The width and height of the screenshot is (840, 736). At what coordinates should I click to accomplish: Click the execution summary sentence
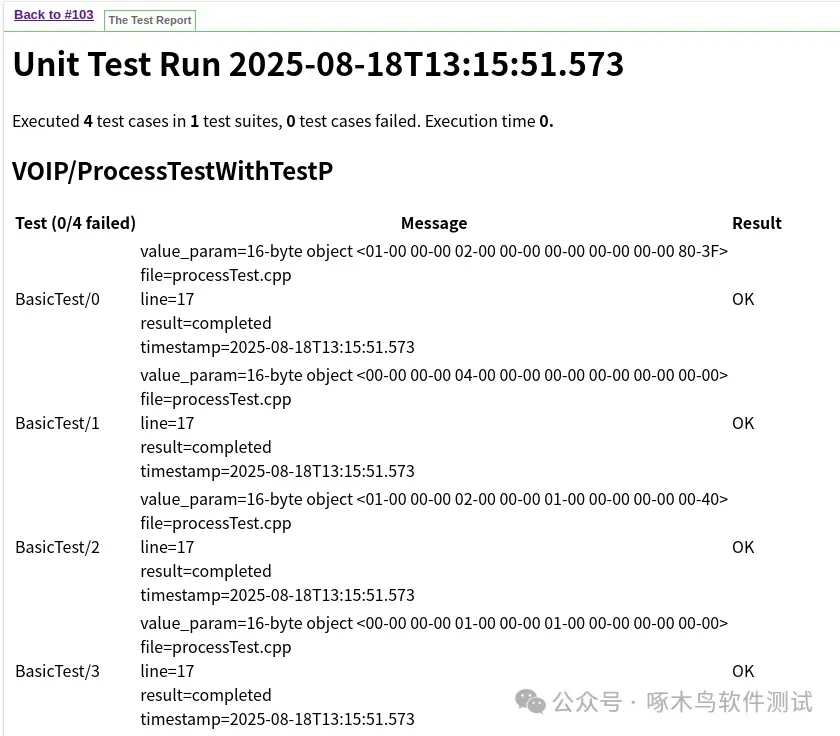283,122
